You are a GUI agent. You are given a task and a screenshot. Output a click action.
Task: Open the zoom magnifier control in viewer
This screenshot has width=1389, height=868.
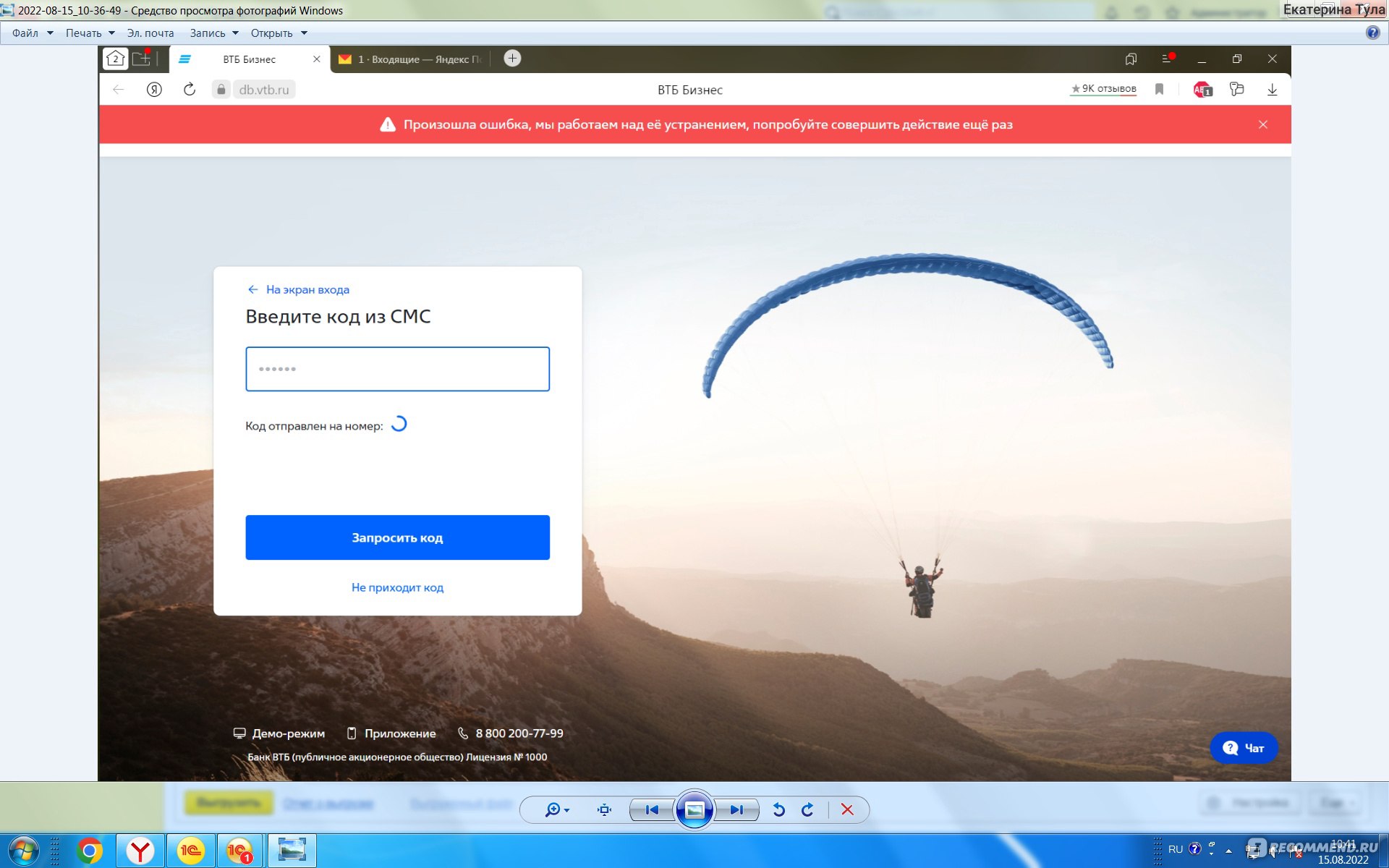[x=556, y=809]
